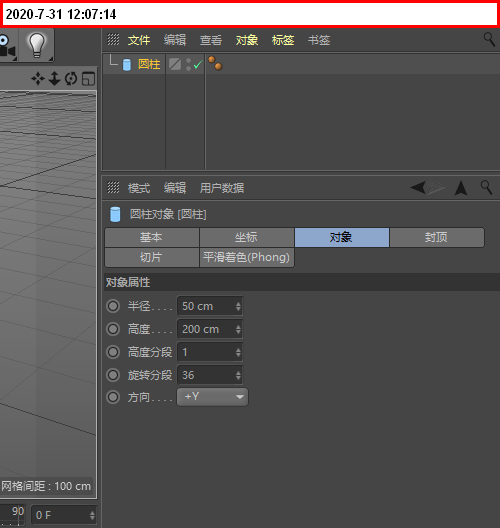This screenshot has width=500, height=528.
Task: Select the 对象 attribute tab
Action: tap(342, 237)
